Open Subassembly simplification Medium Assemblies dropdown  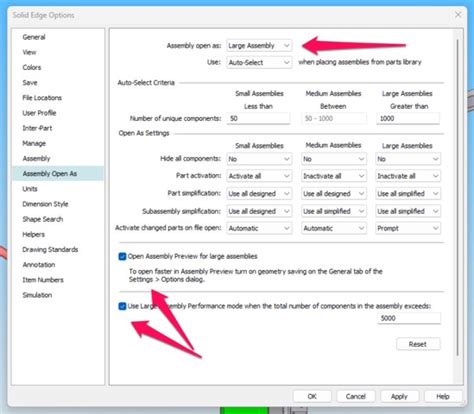point(334,211)
